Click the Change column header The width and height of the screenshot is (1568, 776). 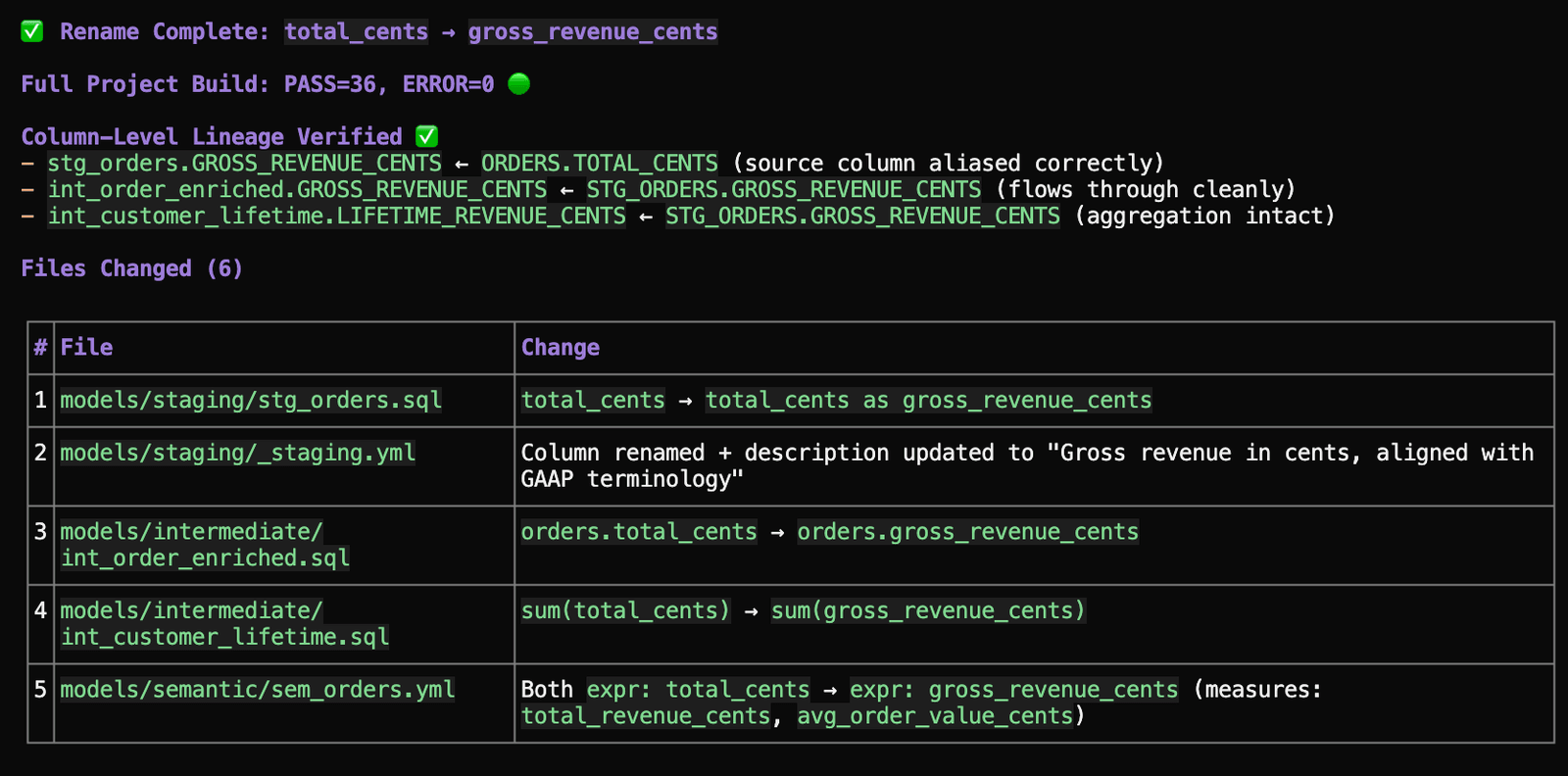[x=561, y=348]
